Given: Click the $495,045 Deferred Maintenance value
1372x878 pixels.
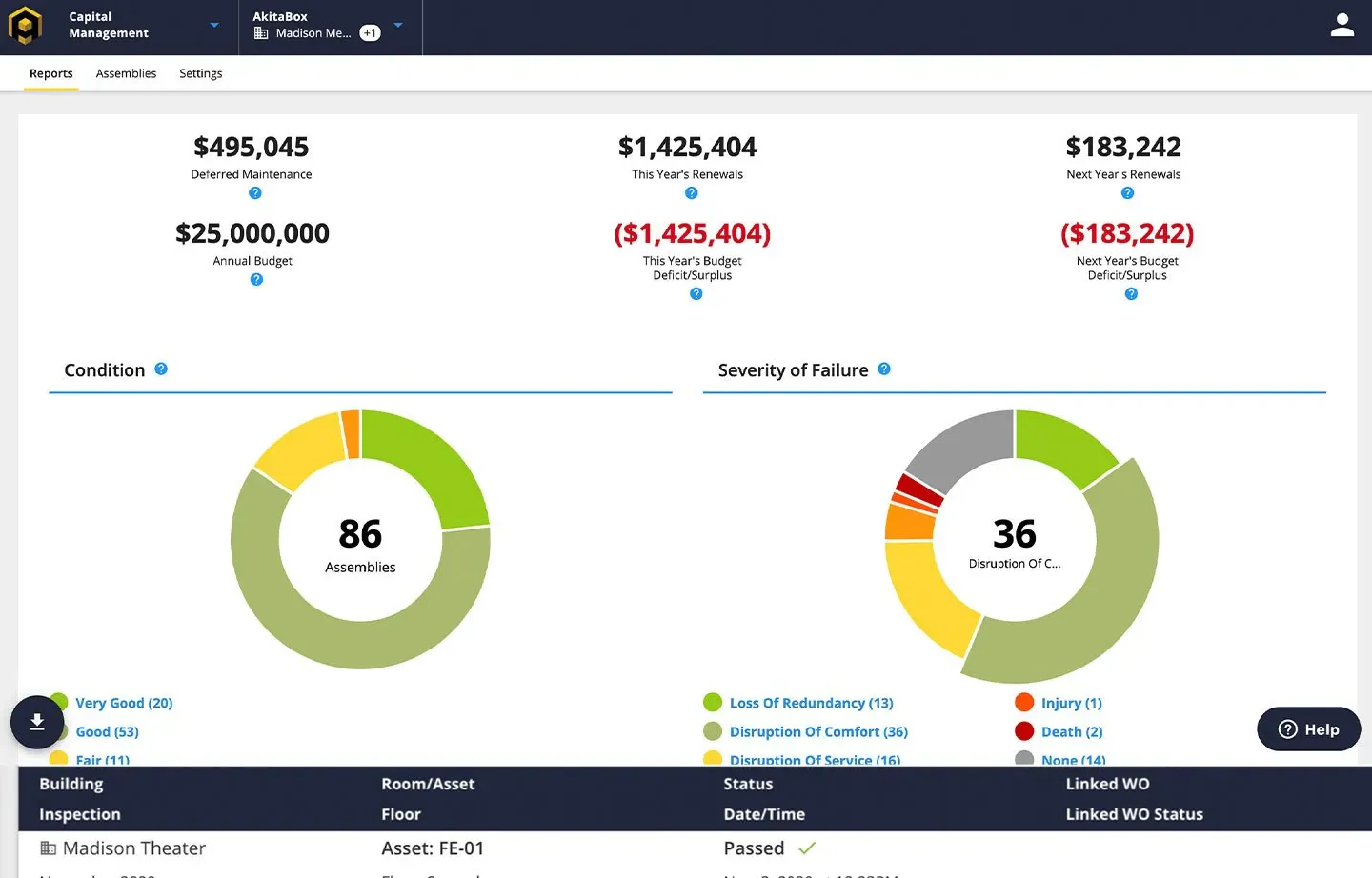Looking at the screenshot, I should coord(252,147).
